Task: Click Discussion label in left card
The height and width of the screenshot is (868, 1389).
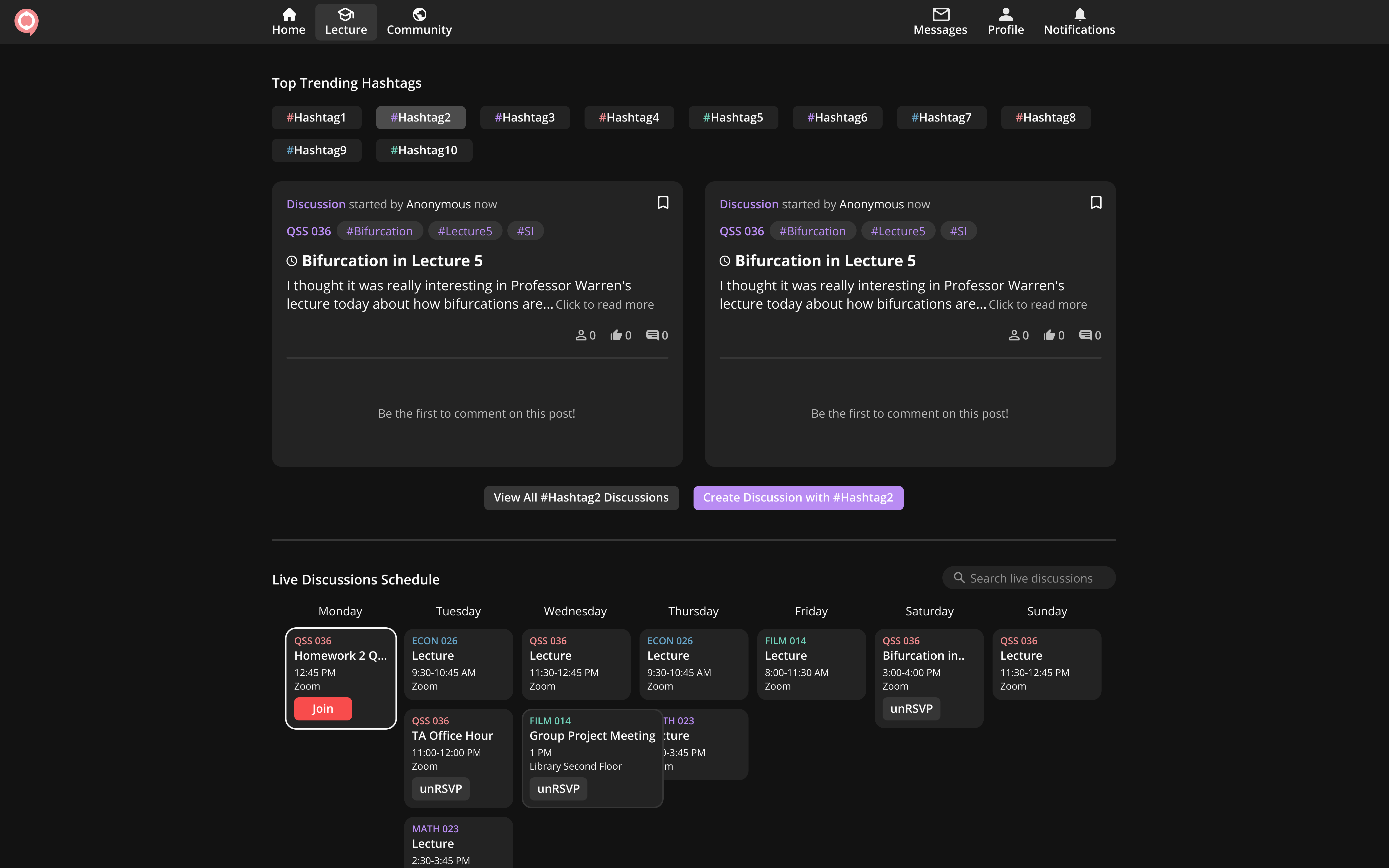Action: pos(316,204)
